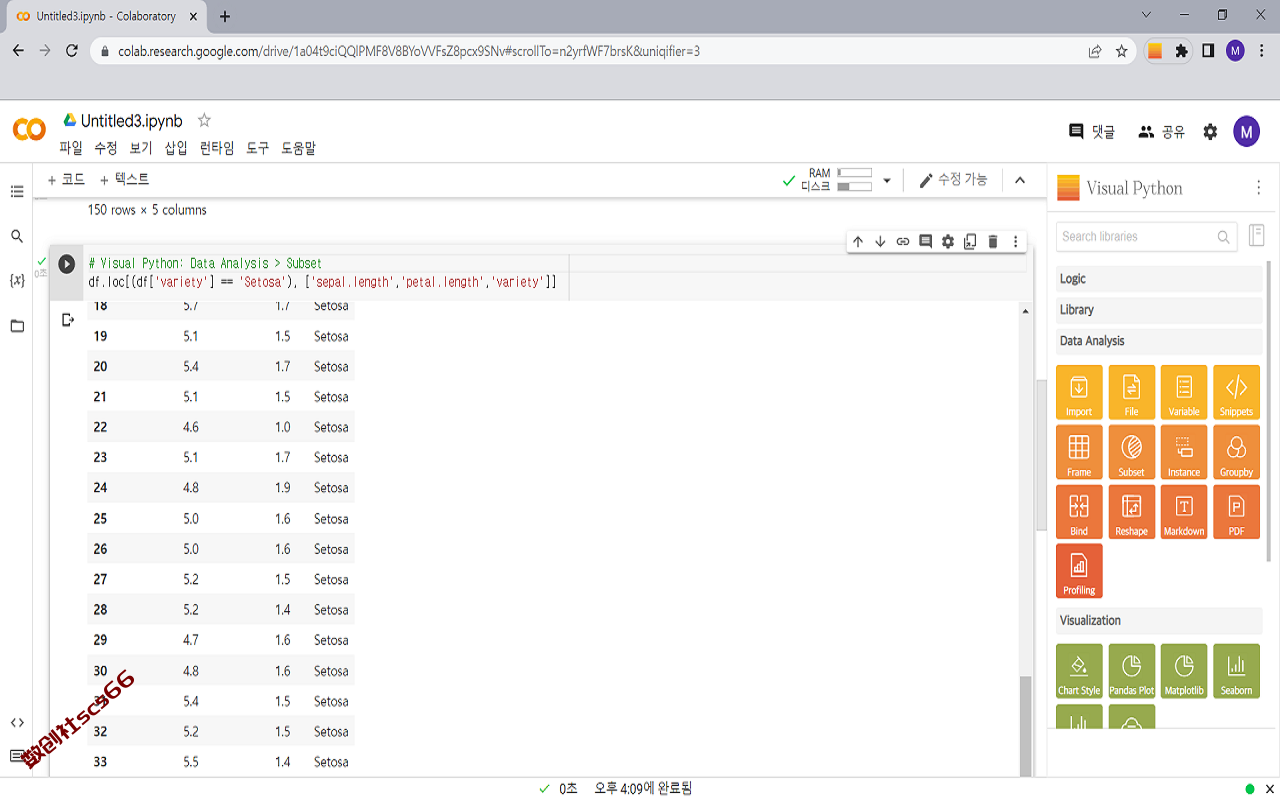
Task: Open more cell actions menu
Action: [x=1015, y=242]
